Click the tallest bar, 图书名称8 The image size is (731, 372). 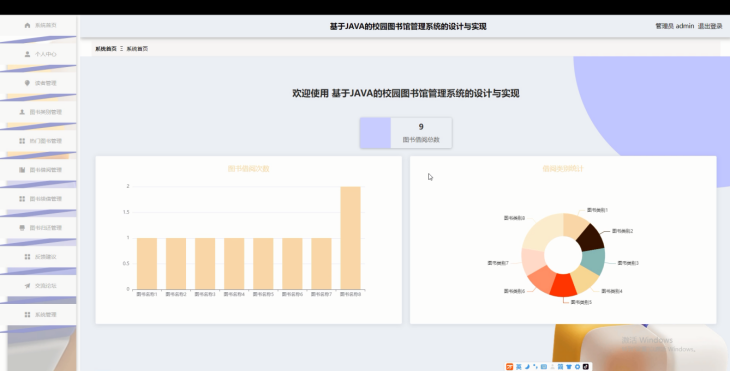click(x=351, y=238)
